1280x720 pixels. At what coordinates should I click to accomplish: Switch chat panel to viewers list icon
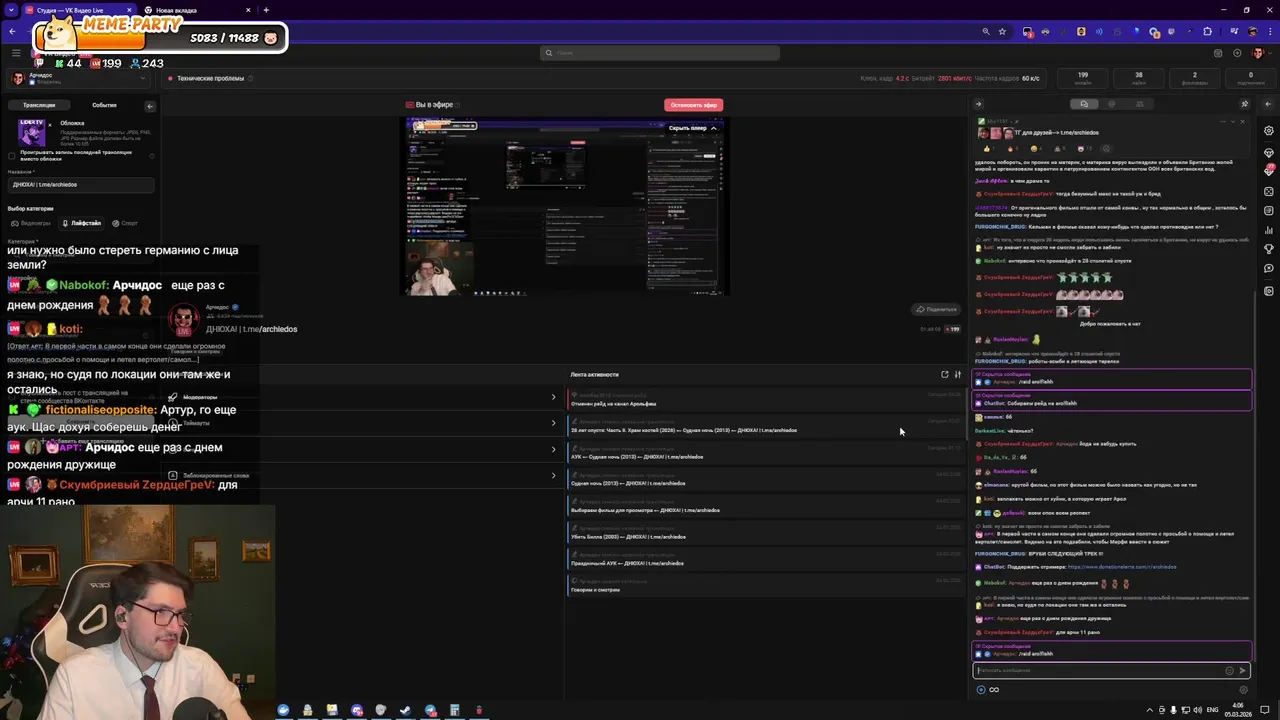pyautogui.click(x=1139, y=104)
